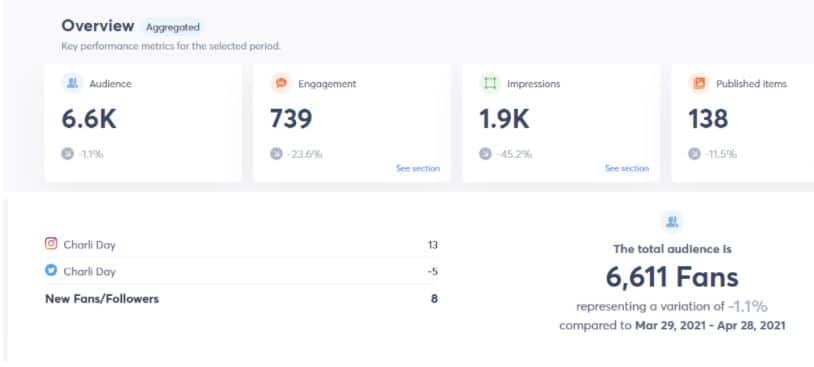Click the -45.2% change value
Viewport: 814px width, 367px height.
[514, 154]
